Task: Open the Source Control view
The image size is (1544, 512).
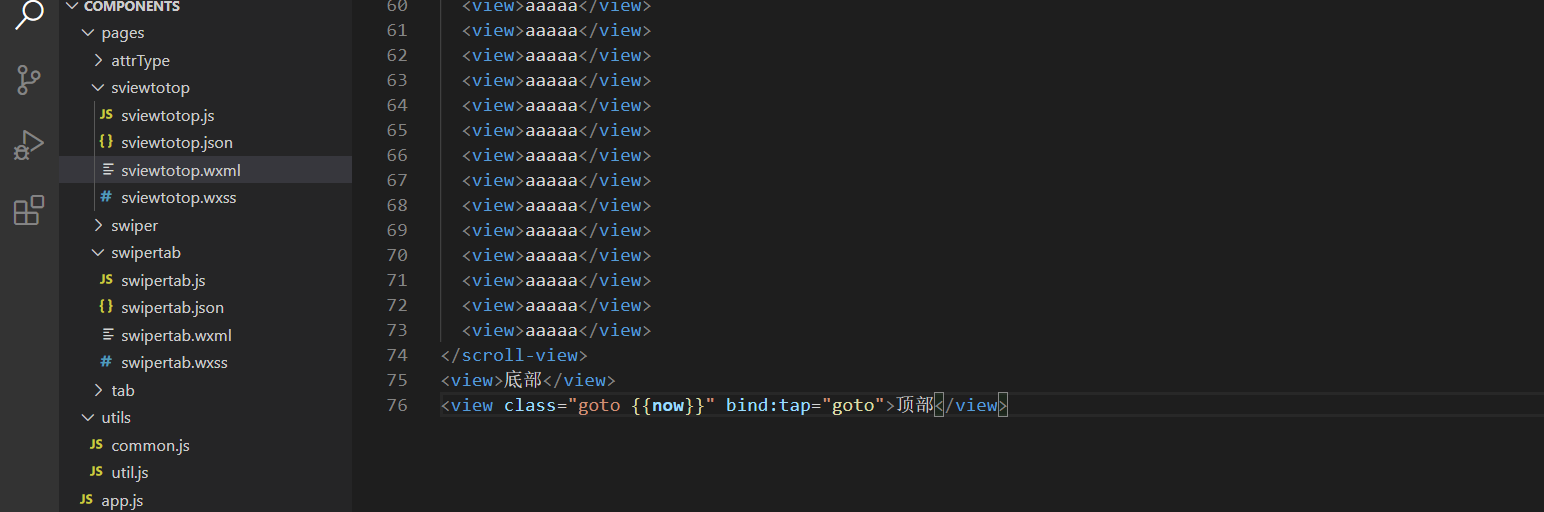Action: click(29, 80)
